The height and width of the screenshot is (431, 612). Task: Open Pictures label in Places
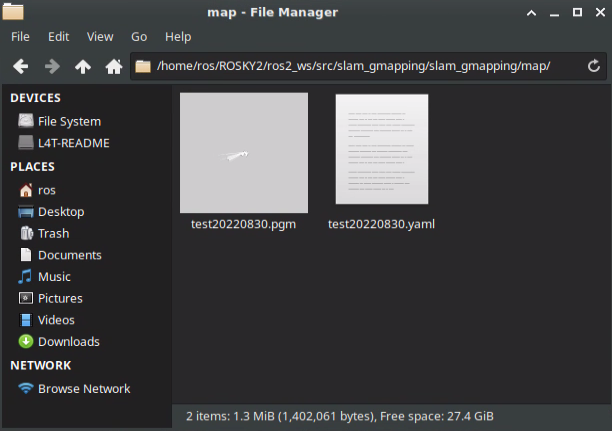click(60, 298)
